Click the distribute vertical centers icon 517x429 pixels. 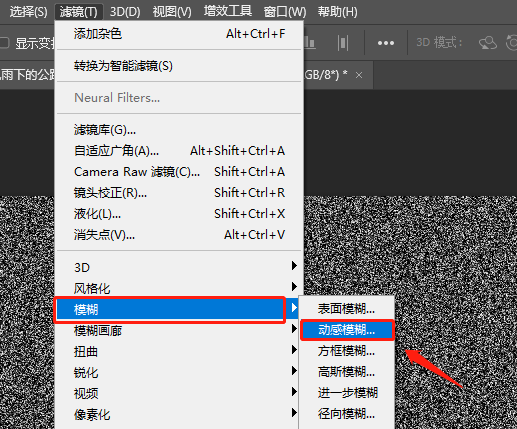pyautogui.click(x=343, y=43)
